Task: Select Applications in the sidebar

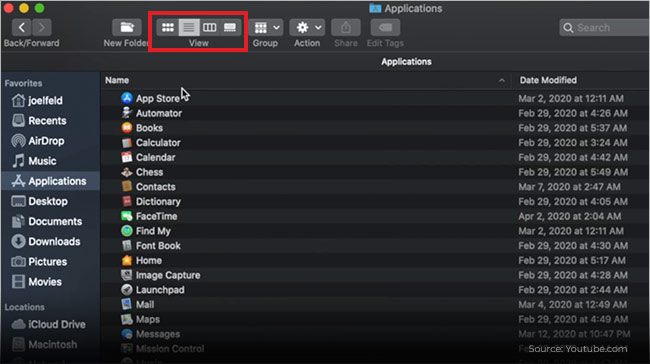Action: (x=49, y=181)
